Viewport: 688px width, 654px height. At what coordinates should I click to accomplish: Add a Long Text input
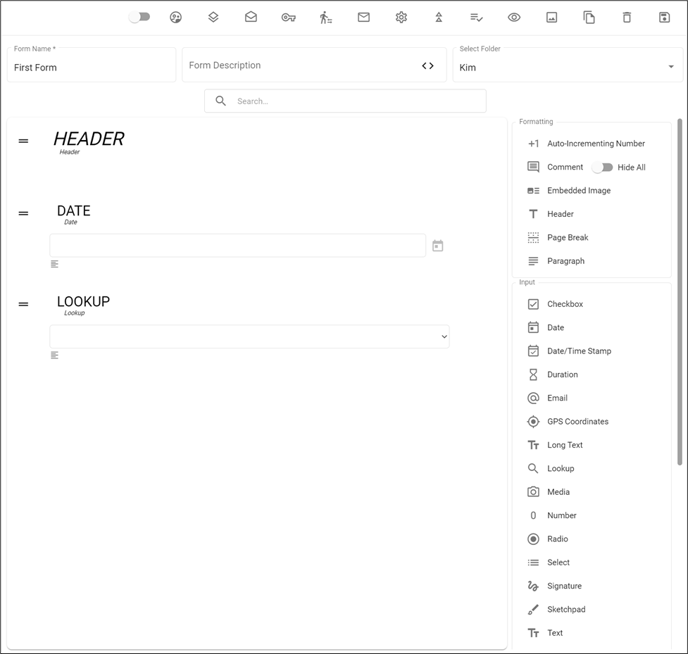click(555, 445)
